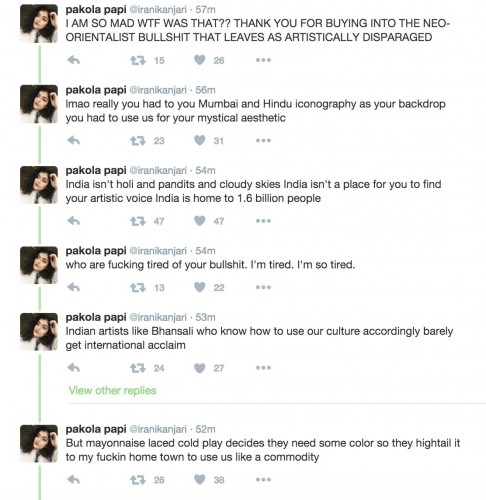This screenshot has width=486, height=500.
Task: Reply to the Bhansali tweet
Action: click(x=73, y=368)
